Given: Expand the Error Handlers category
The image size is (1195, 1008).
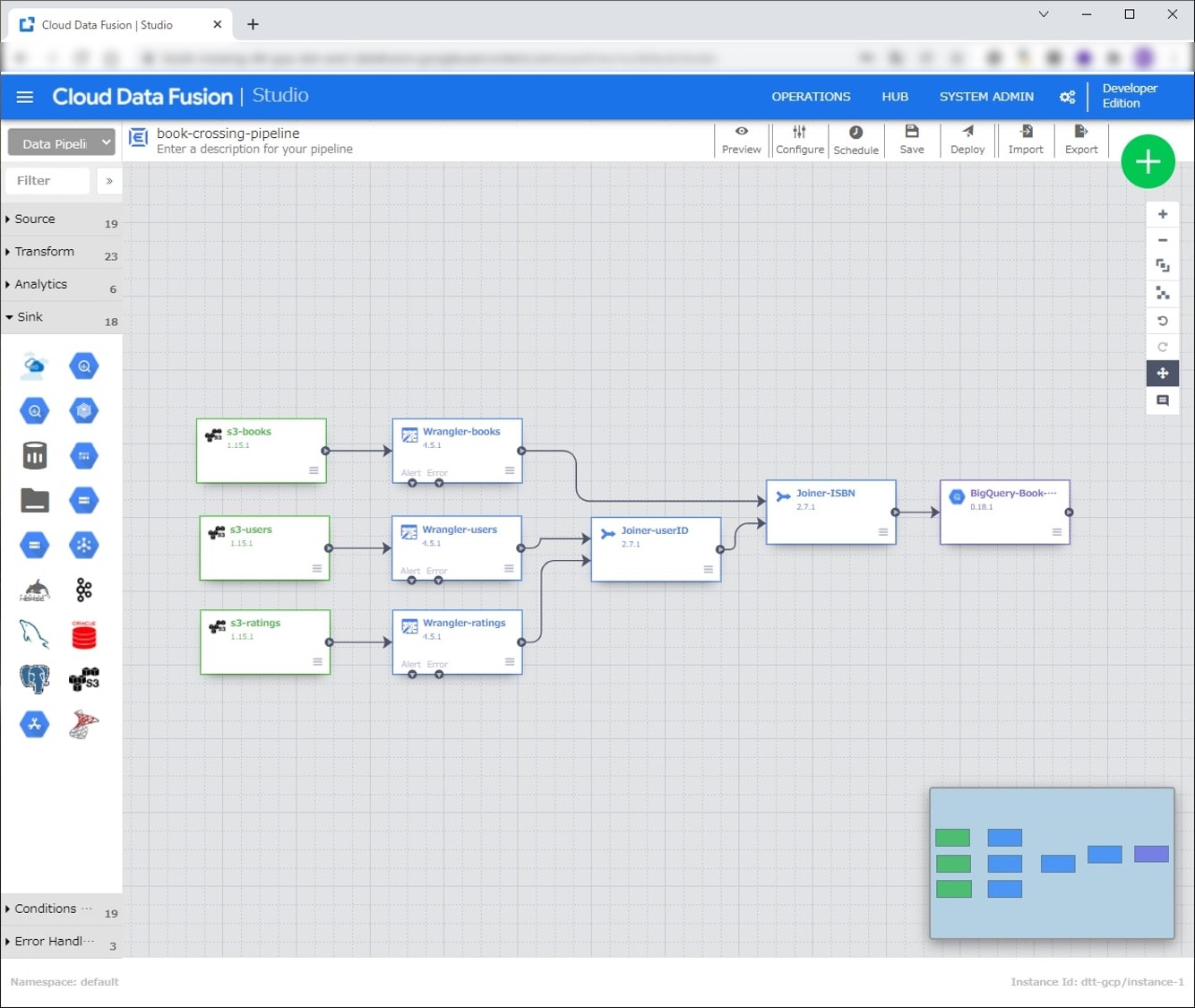Looking at the screenshot, I should 61,942.
